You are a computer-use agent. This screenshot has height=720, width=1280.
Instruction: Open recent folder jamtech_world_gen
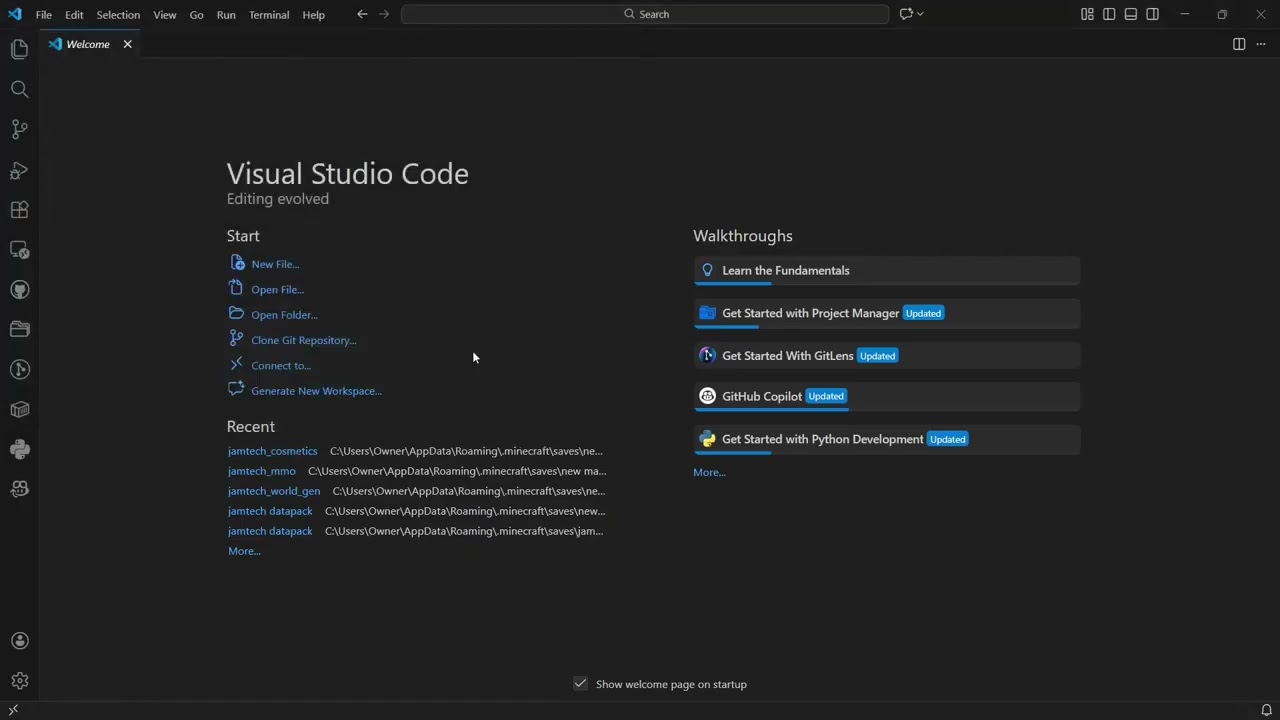274,491
